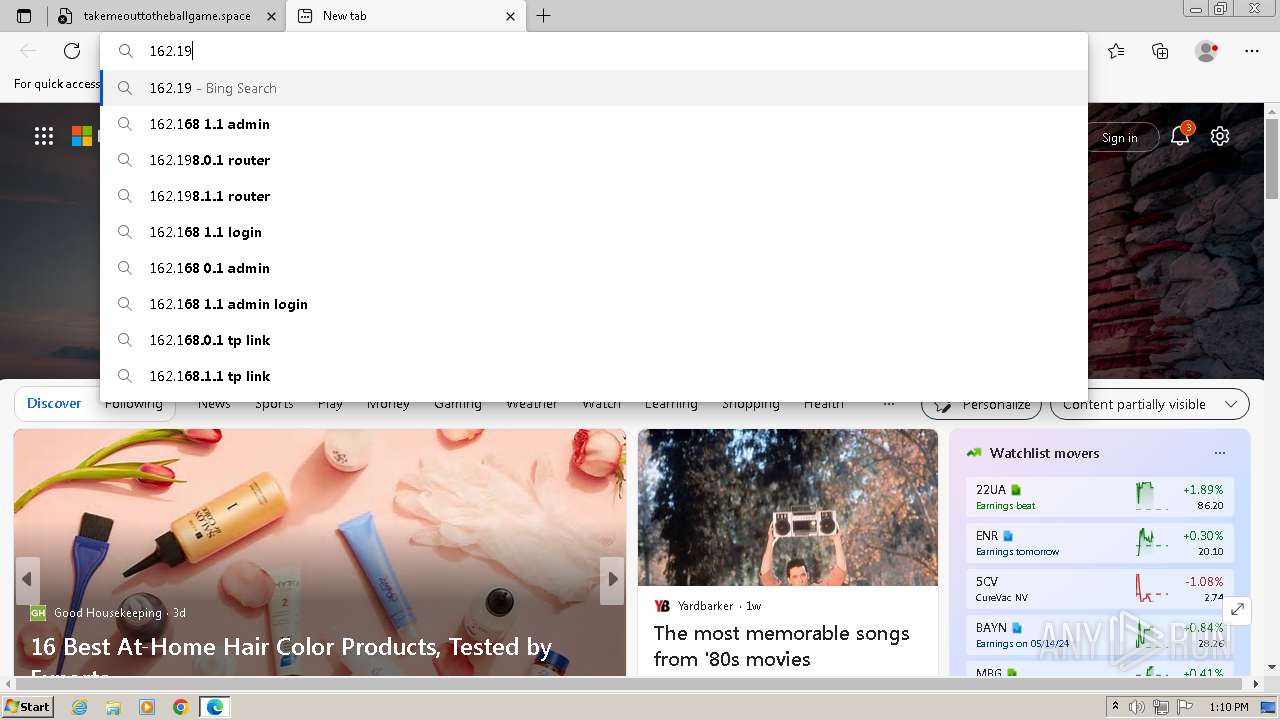
Task: Select the Discover feed tab
Action: coord(54,403)
